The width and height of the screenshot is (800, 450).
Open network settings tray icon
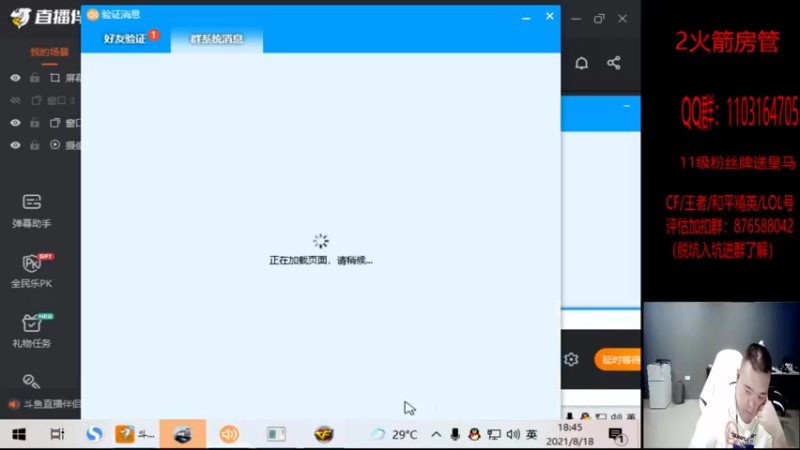[493, 435]
